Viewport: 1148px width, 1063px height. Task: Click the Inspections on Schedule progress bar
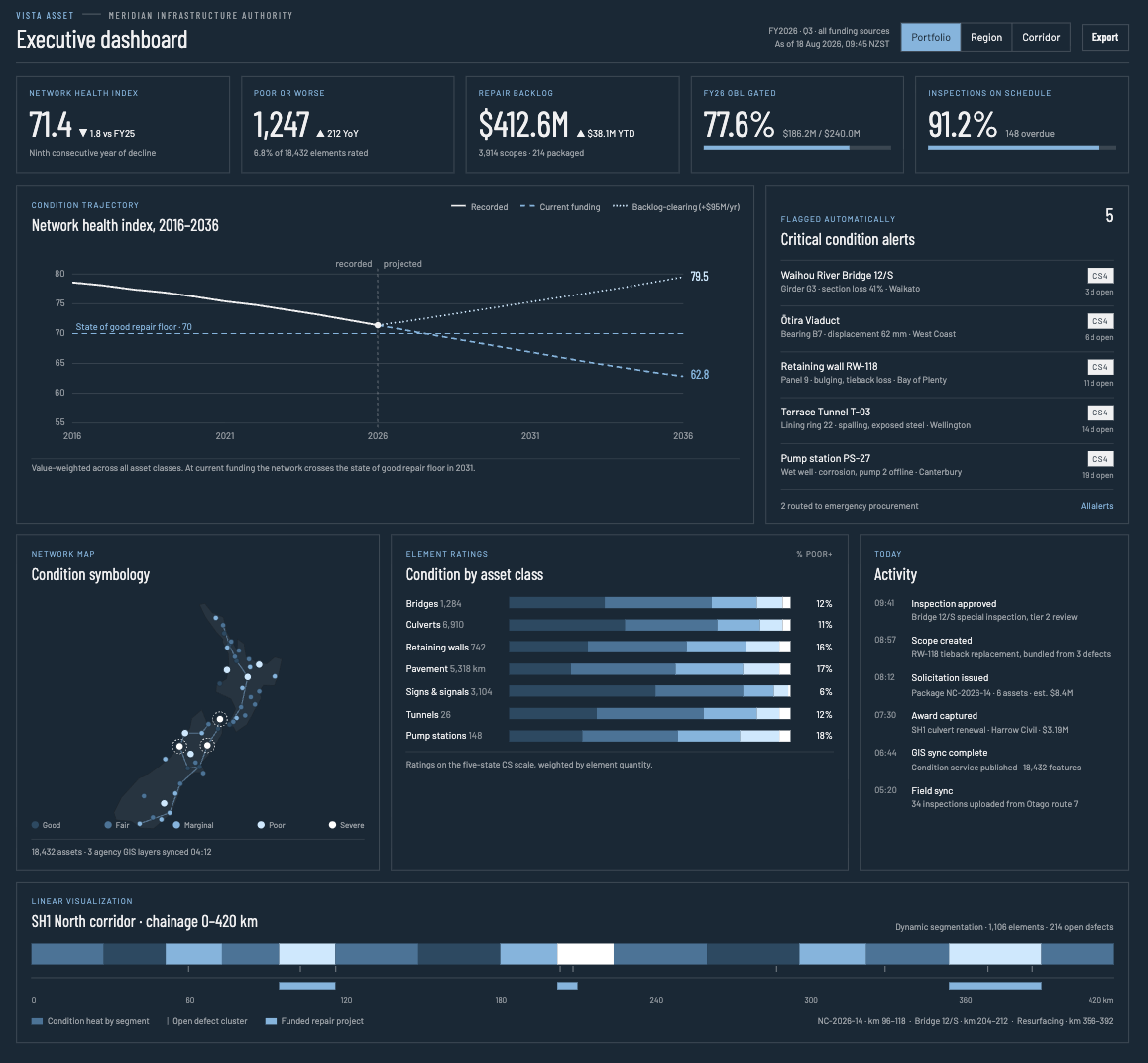pos(1021,148)
